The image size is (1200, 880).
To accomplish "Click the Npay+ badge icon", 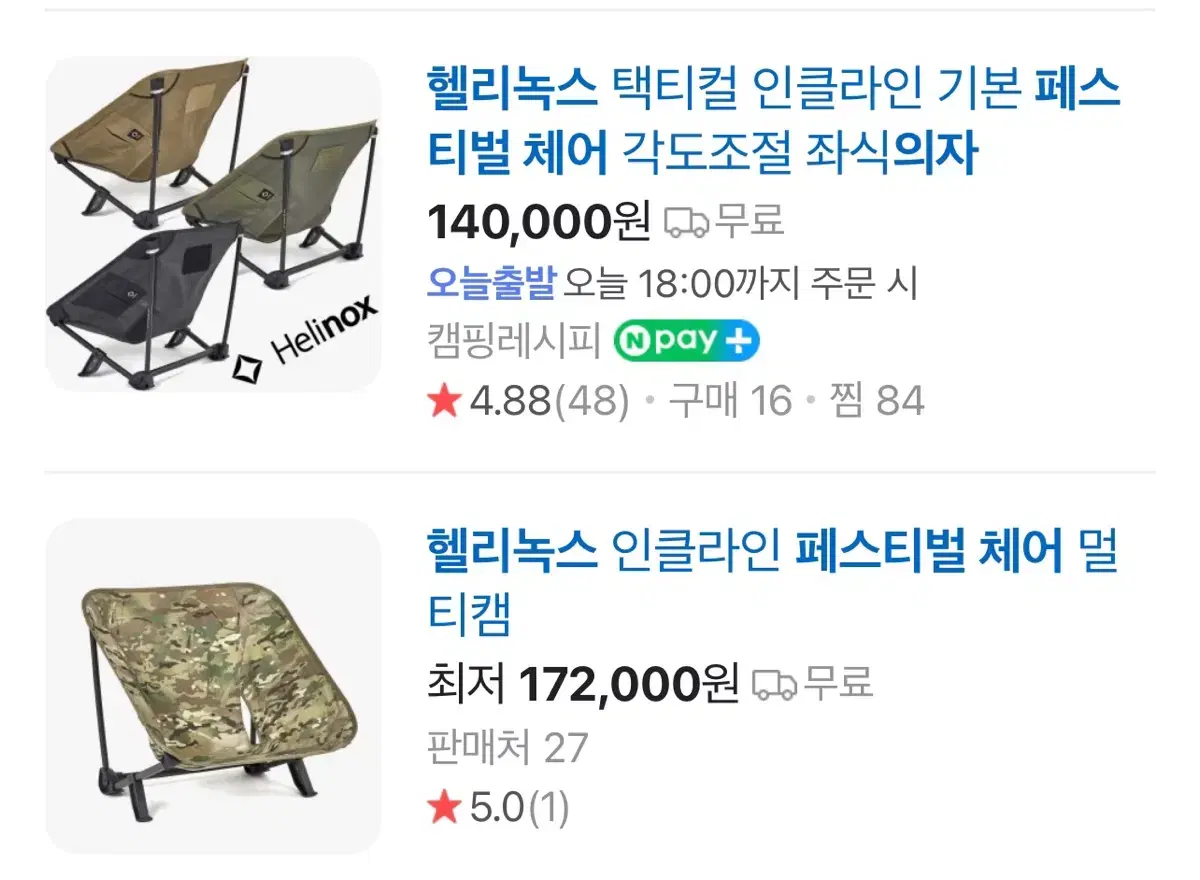I will 686,341.
